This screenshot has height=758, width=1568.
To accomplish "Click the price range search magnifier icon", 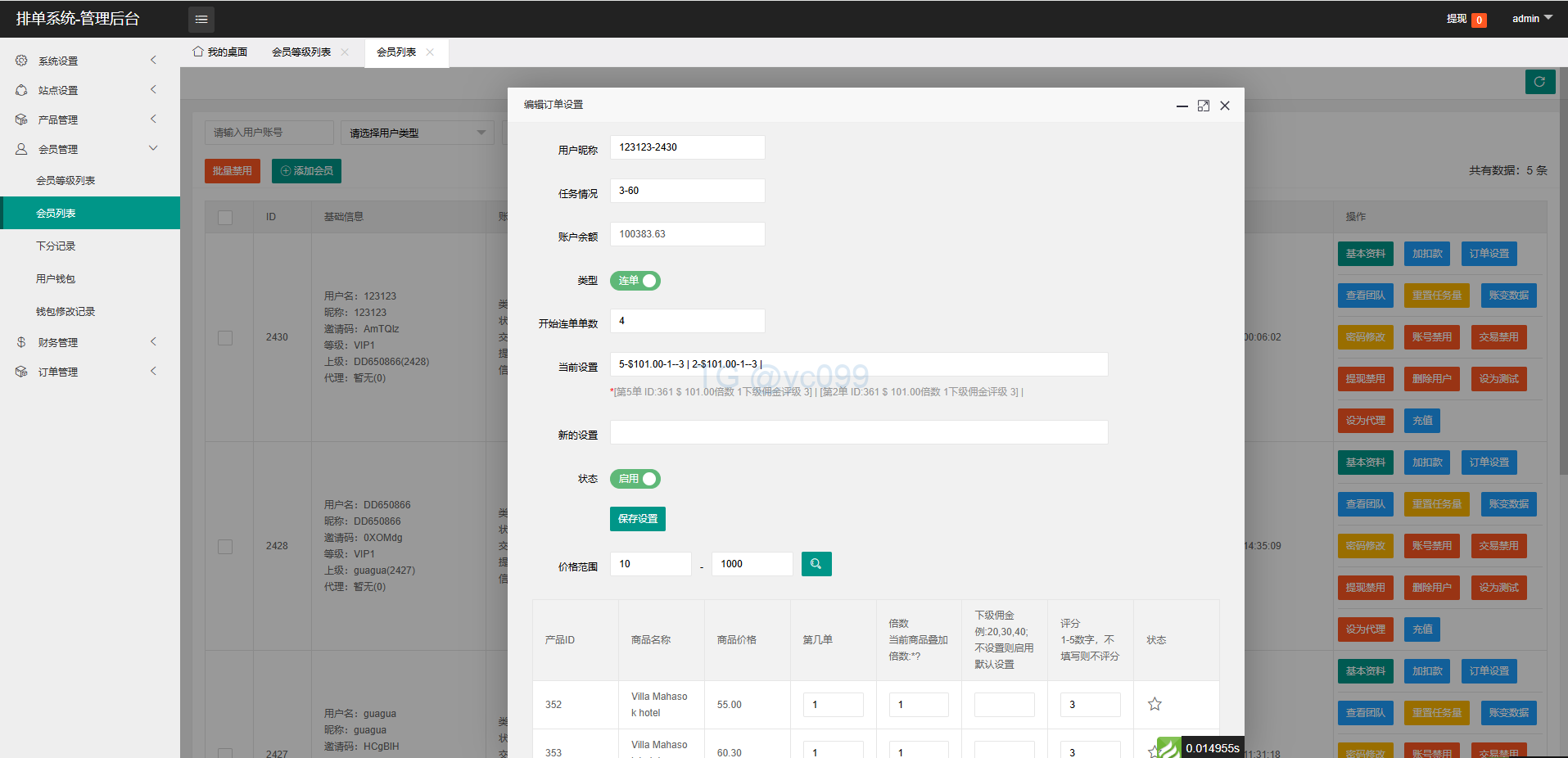I will coord(816,564).
